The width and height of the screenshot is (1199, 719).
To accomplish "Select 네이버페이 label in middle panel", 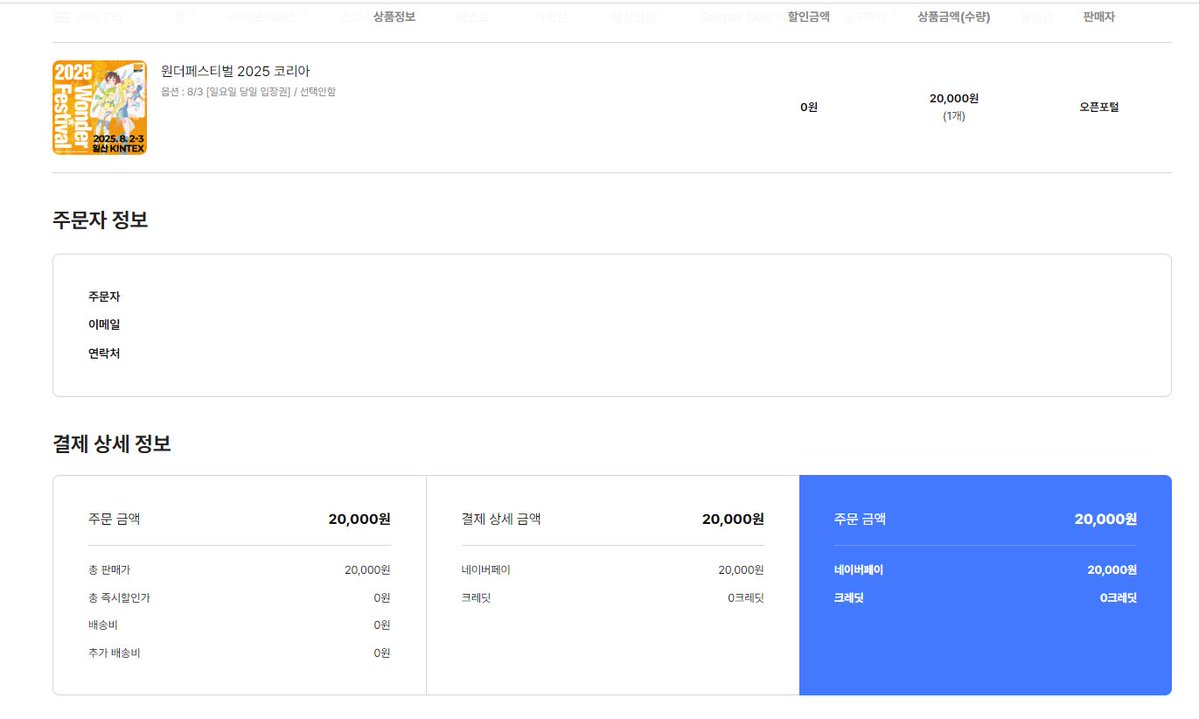I will pos(486,570).
